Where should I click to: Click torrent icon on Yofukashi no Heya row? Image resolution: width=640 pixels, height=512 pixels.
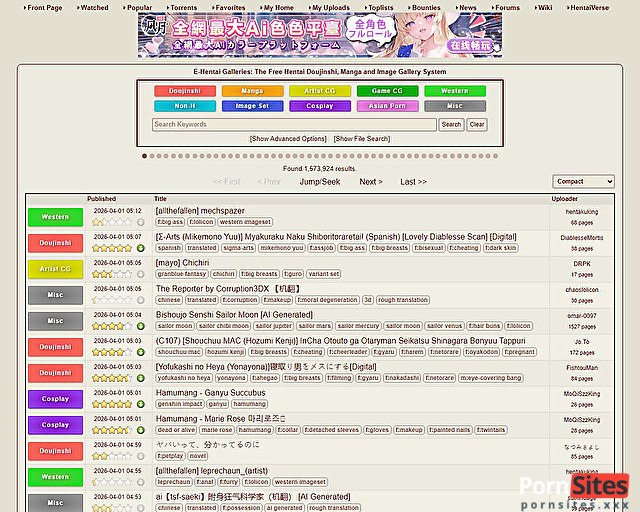(x=141, y=378)
